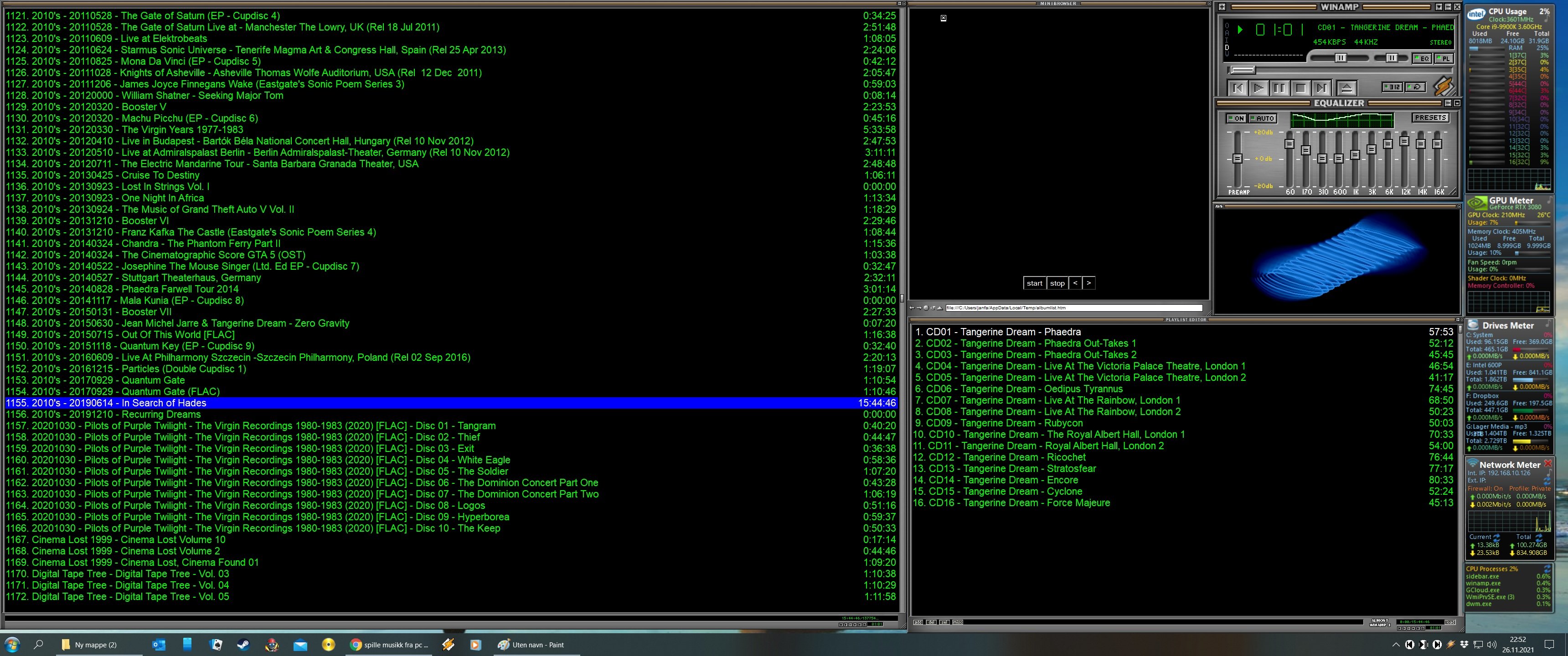Close the Network Meter gadget with red X
Image resolution: width=1568 pixels, height=656 pixels.
pyautogui.click(x=1548, y=464)
